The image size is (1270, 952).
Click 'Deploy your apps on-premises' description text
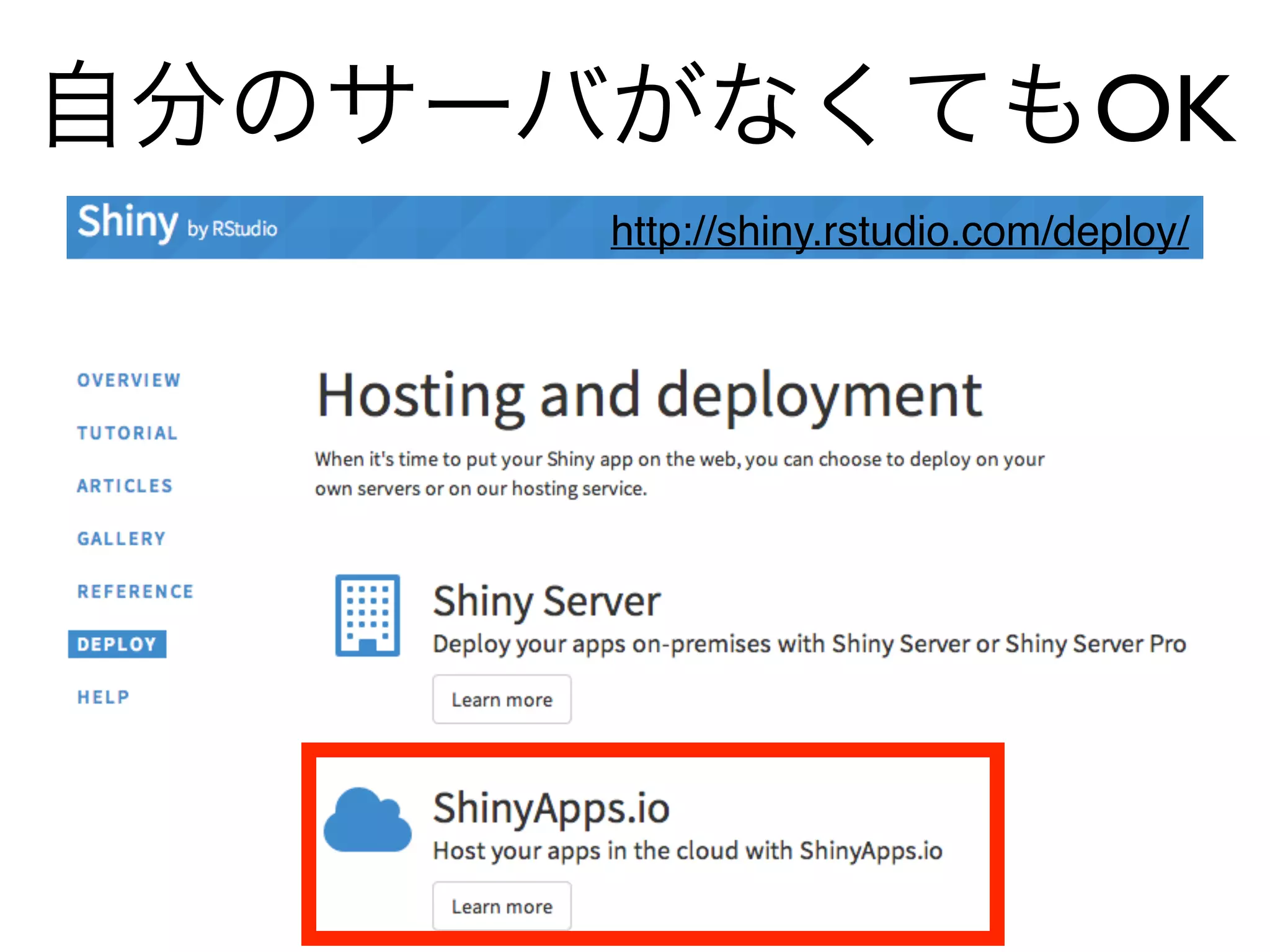pos(810,645)
